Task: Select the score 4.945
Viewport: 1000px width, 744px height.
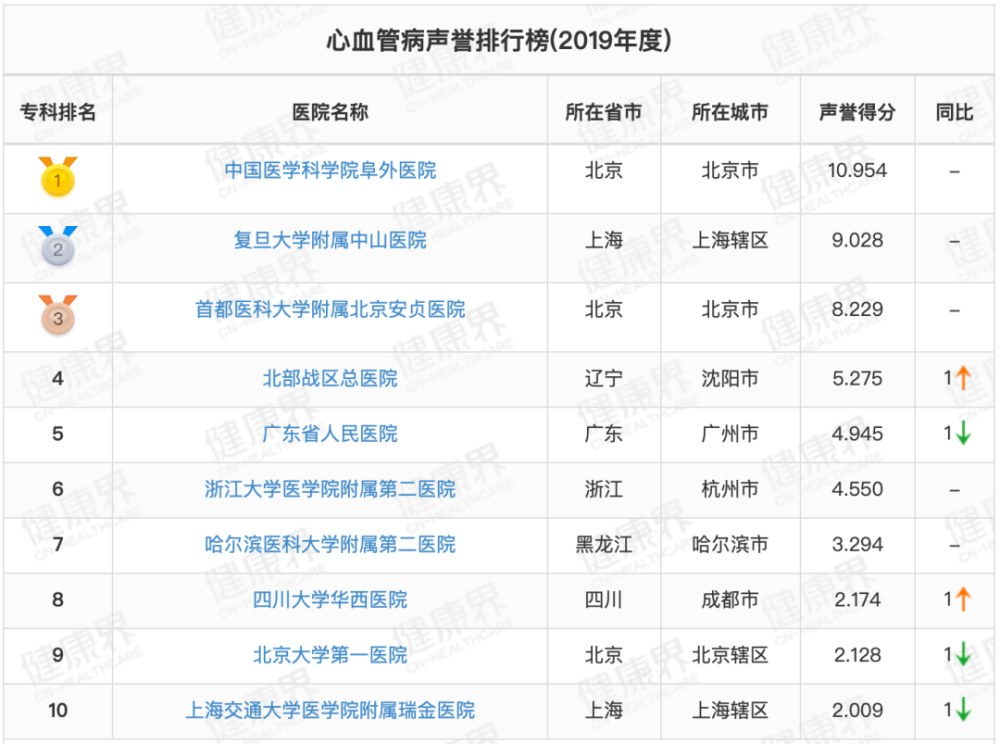Action: 857,434
